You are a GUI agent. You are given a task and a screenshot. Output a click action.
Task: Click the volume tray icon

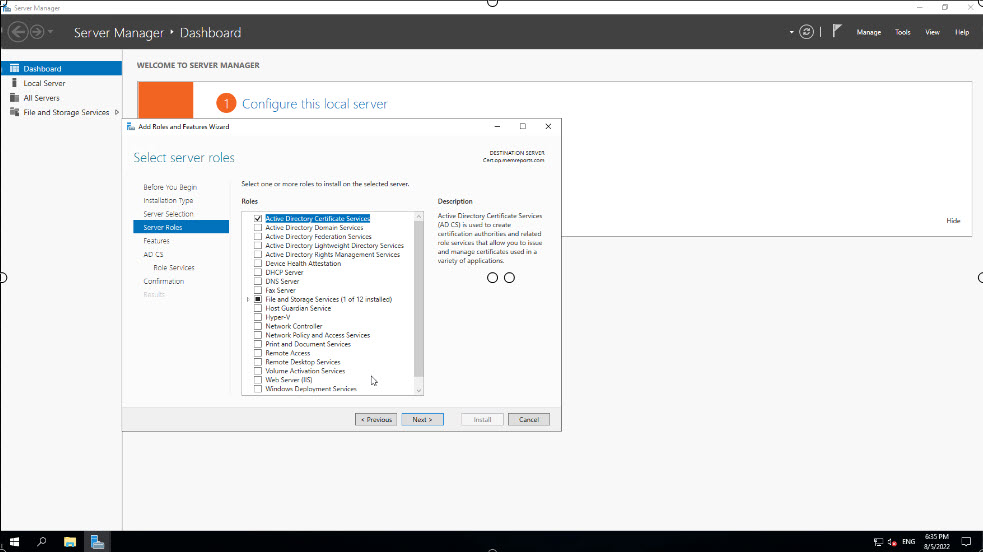click(891, 542)
